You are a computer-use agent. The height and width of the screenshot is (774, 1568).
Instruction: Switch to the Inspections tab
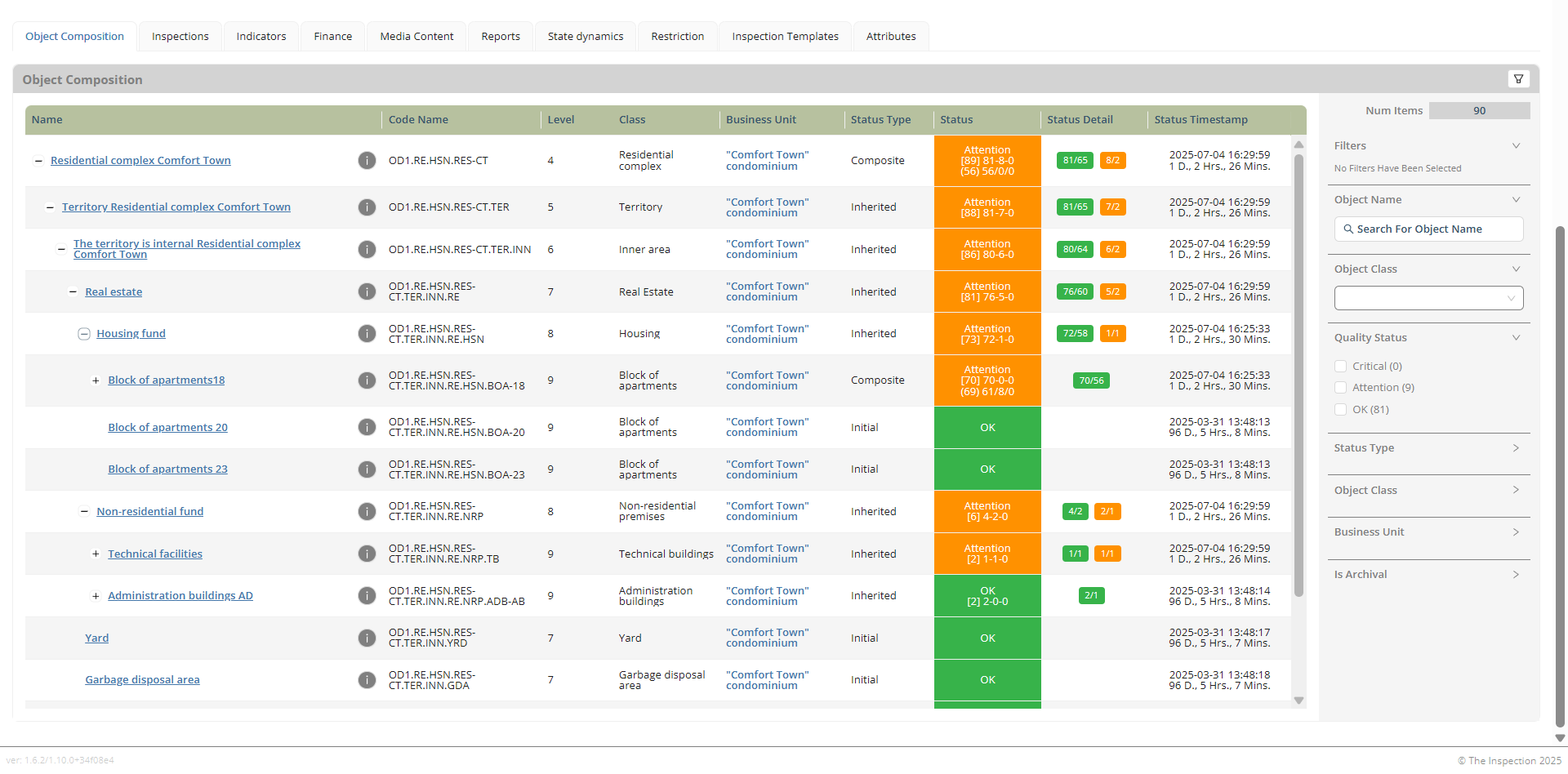coord(180,37)
